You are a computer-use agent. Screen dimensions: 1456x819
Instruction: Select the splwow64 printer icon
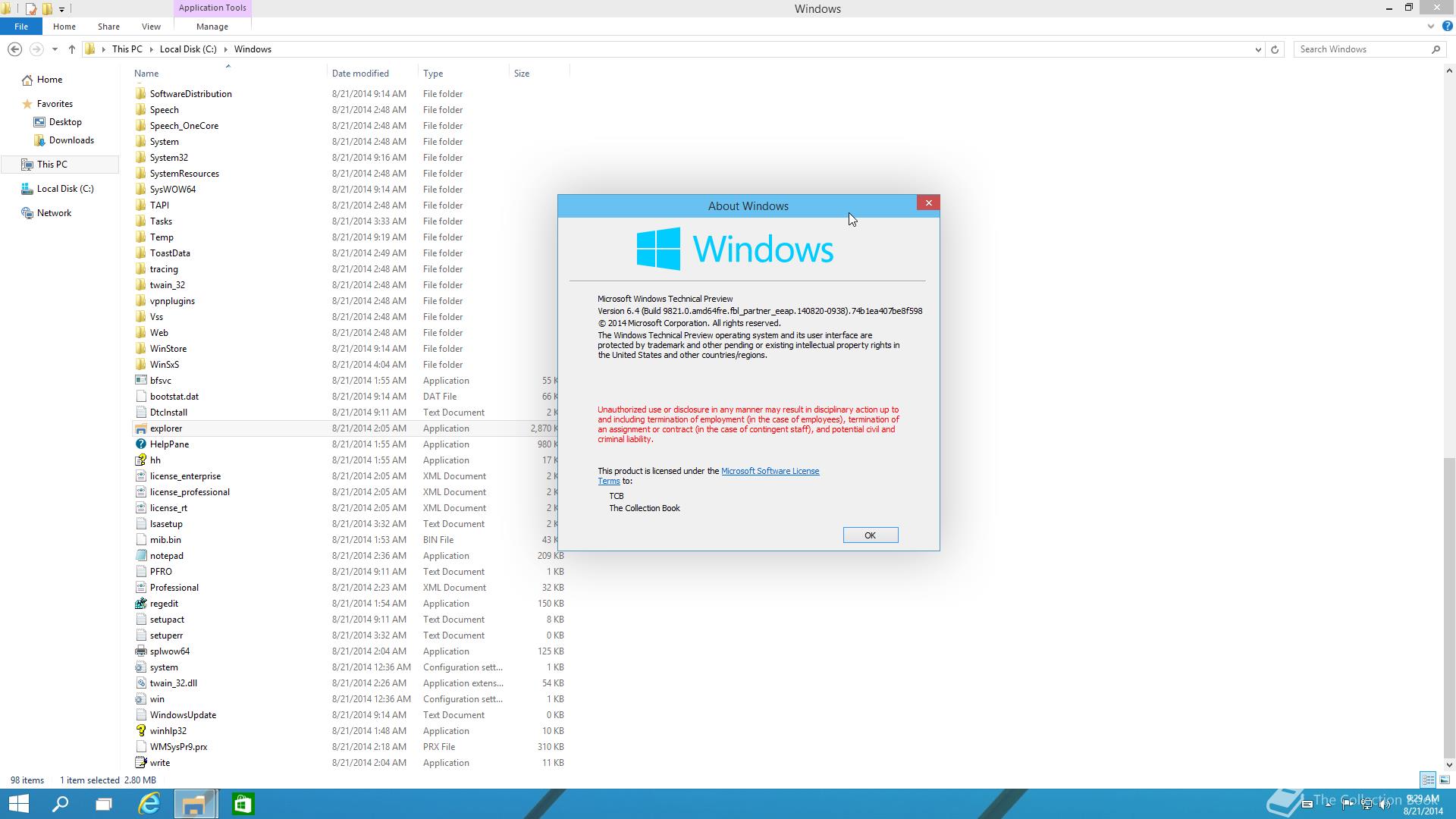(x=140, y=651)
